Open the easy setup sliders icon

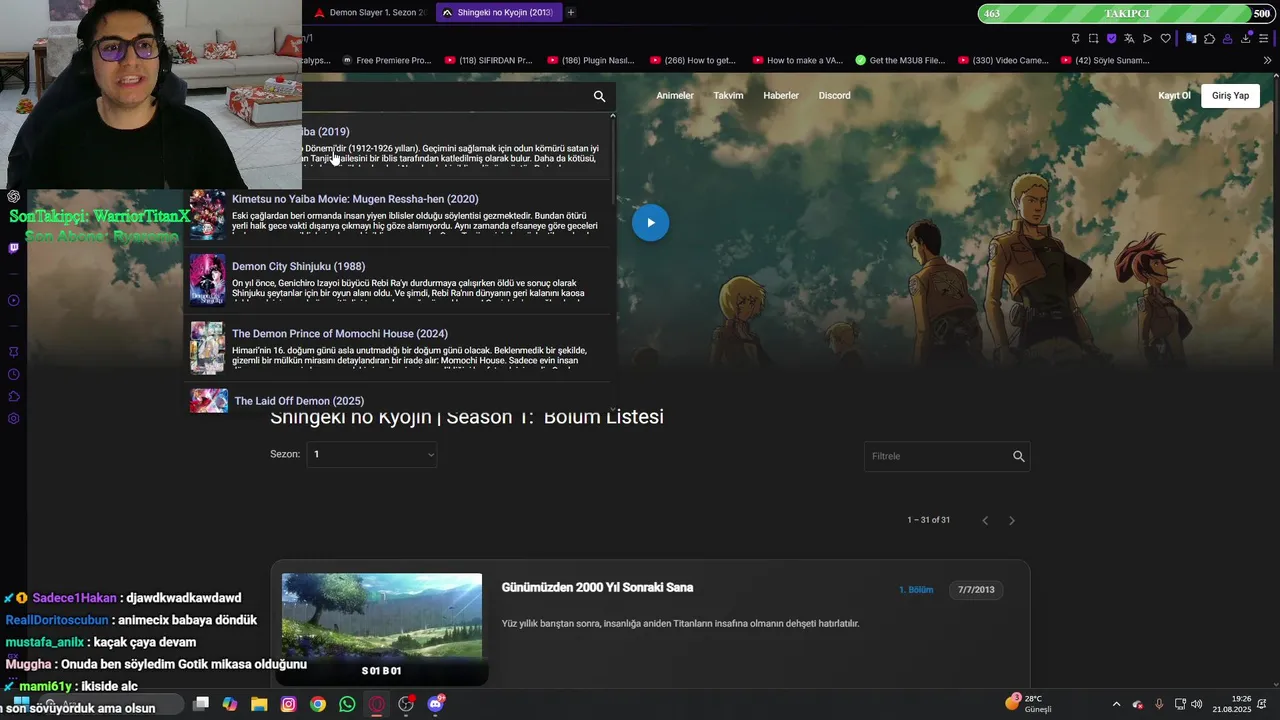[1265, 38]
